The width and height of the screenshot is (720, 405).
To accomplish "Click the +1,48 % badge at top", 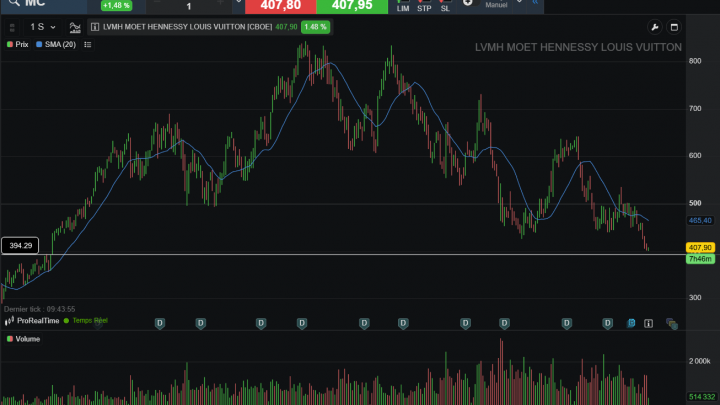I will [116, 6].
